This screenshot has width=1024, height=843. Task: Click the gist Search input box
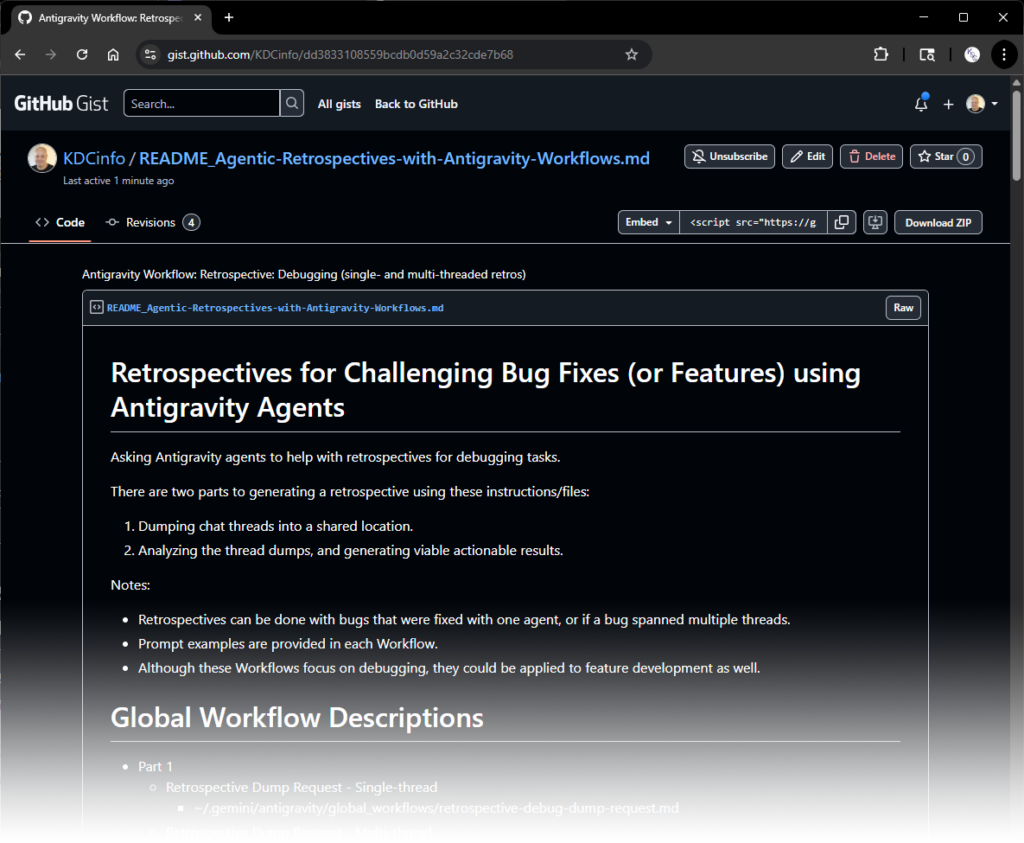pos(200,102)
